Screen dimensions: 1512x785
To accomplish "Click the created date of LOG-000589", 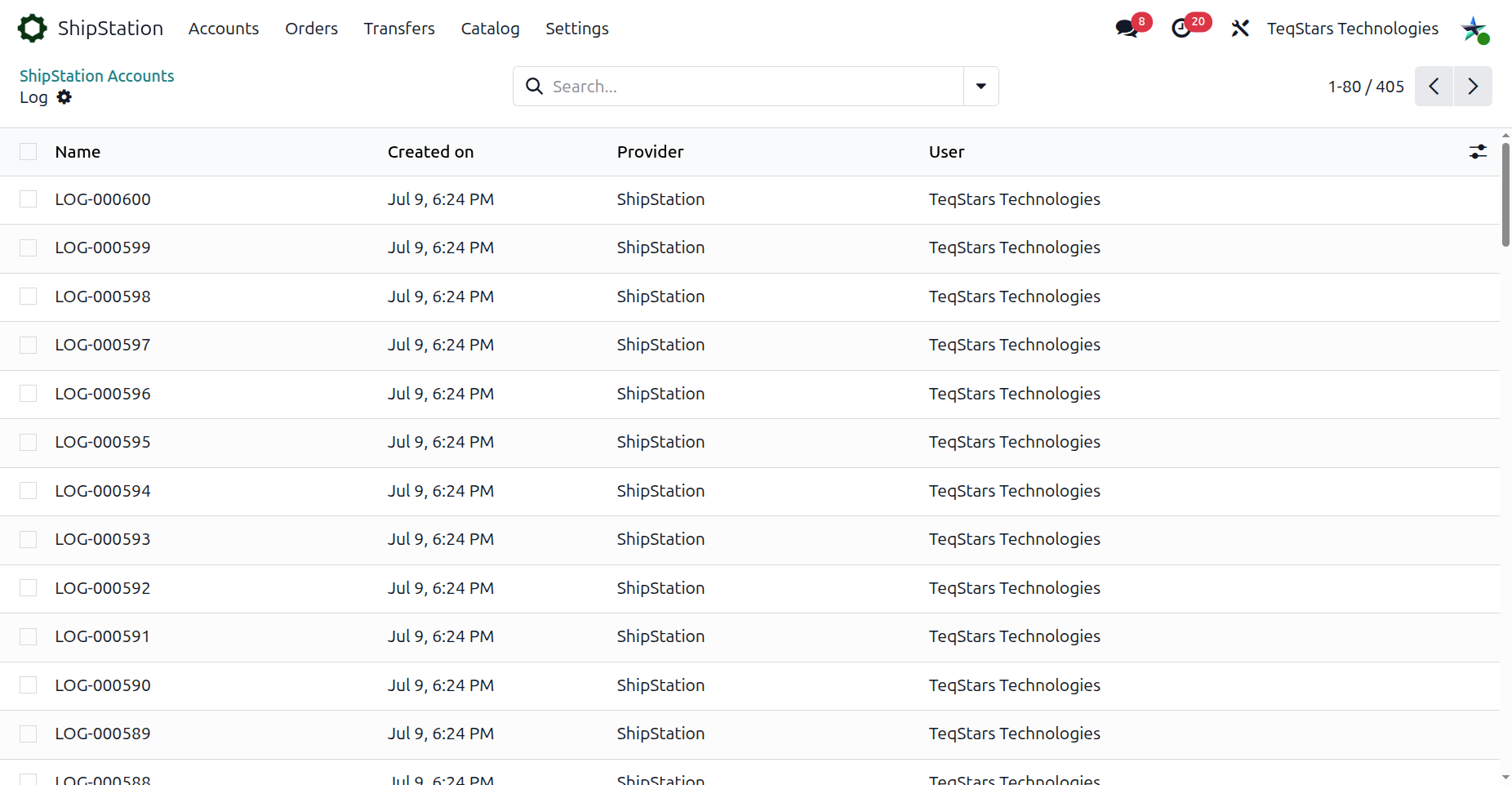I will [x=441, y=734].
